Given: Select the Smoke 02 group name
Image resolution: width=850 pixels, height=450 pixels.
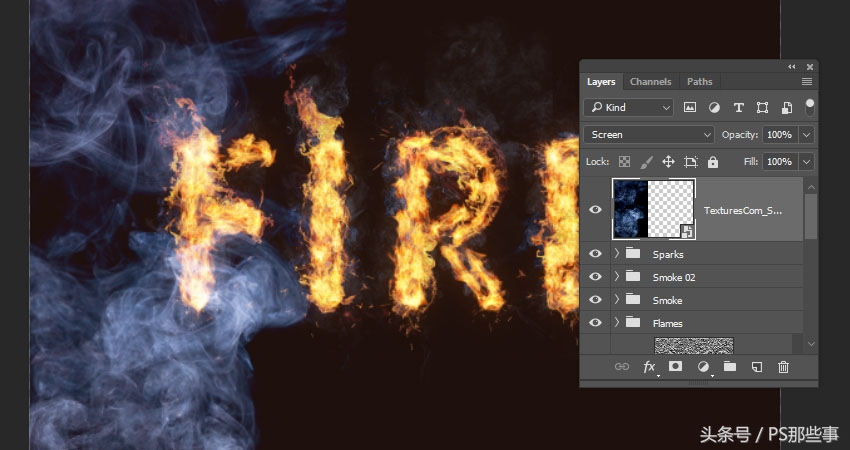Looking at the screenshot, I should point(674,277).
